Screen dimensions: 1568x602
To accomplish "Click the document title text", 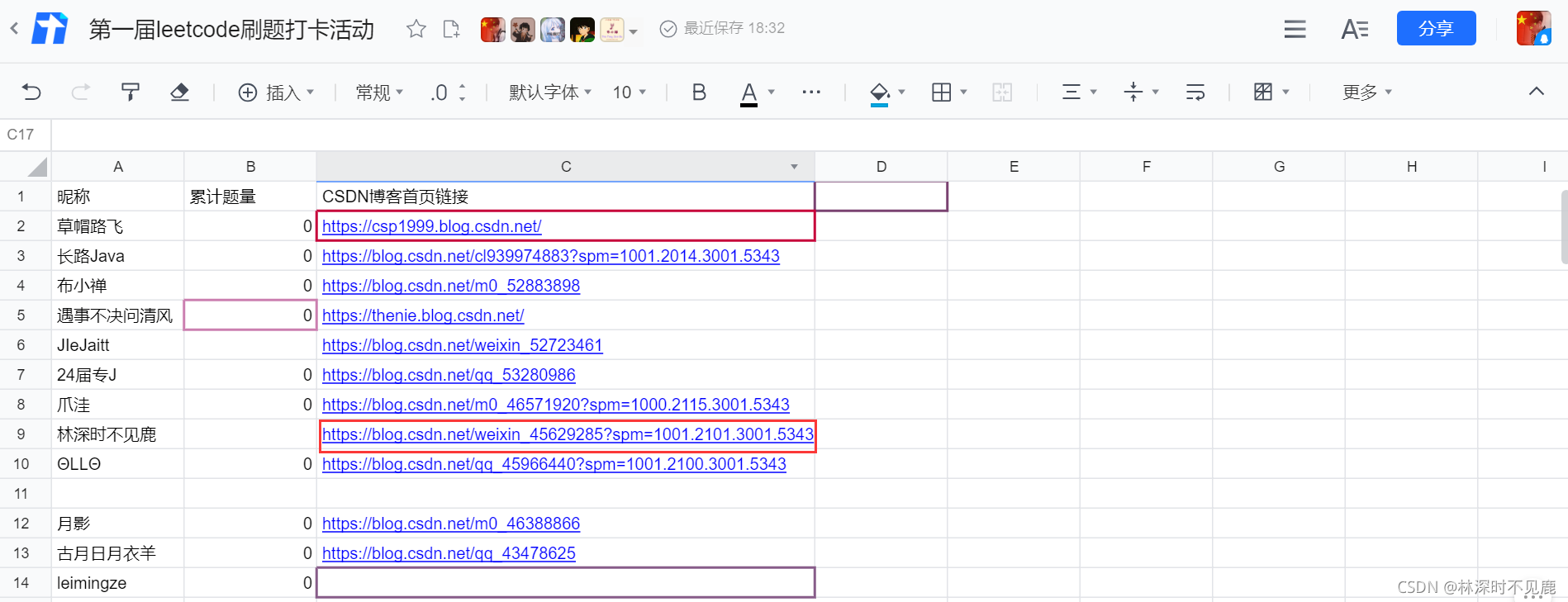I will [231, 30].
